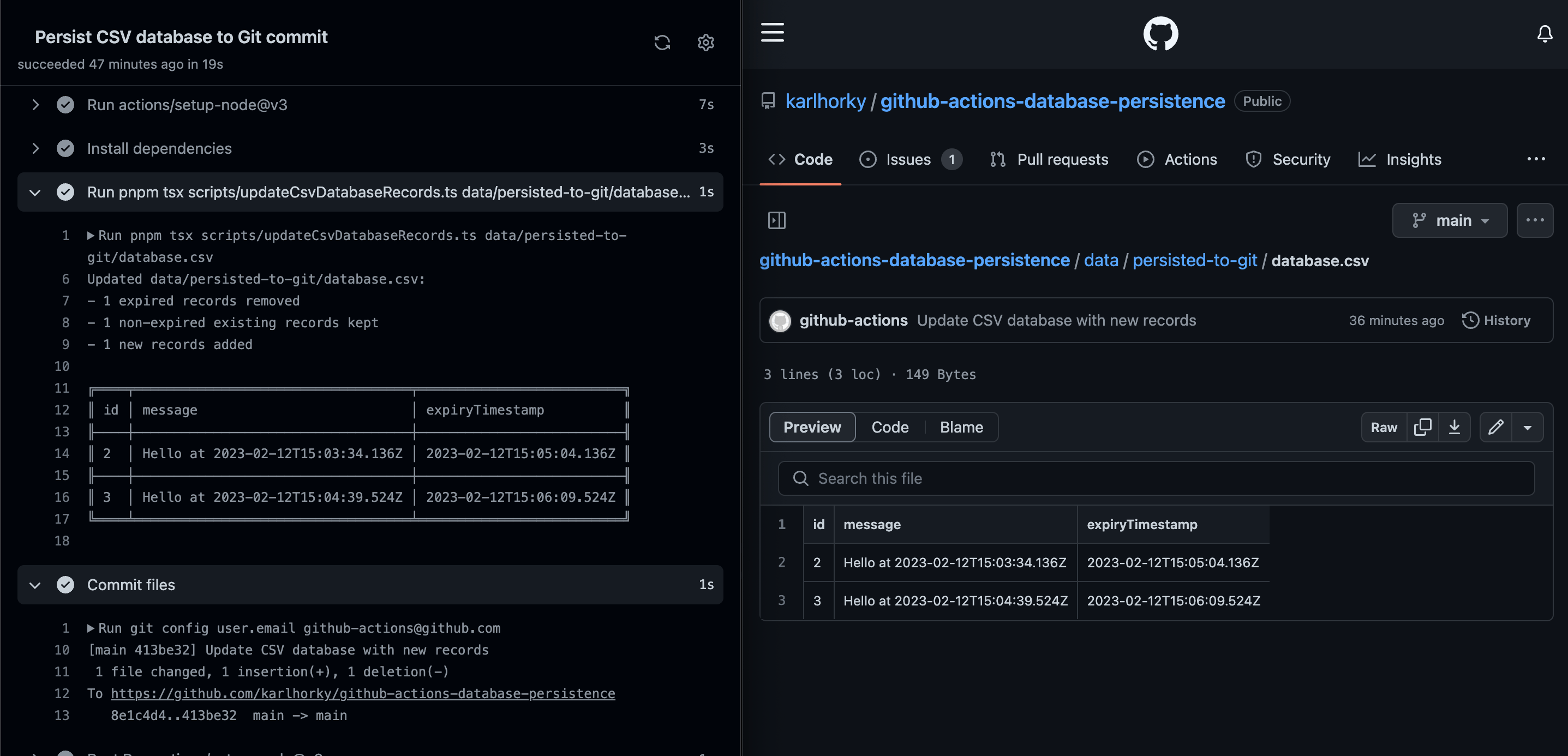The height and width of the screenshot is (756, 1568).
Task: Click the Issues count badge
Action: [x=951, y=159]
